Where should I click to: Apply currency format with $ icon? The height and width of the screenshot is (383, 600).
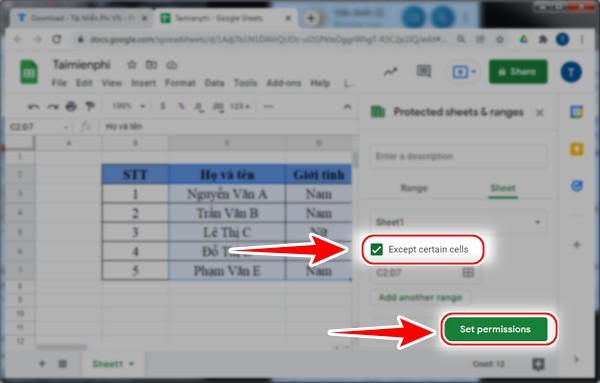coord(163,106)
